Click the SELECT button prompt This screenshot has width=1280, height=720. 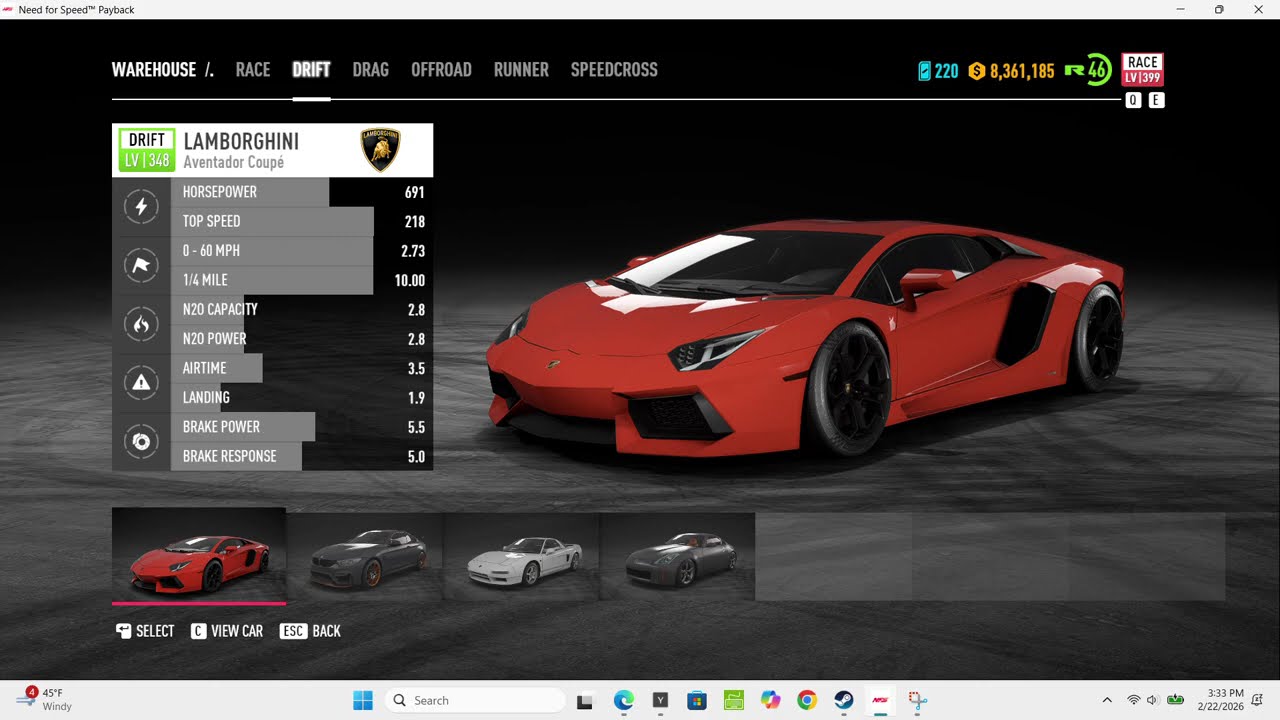click(145, 631)
